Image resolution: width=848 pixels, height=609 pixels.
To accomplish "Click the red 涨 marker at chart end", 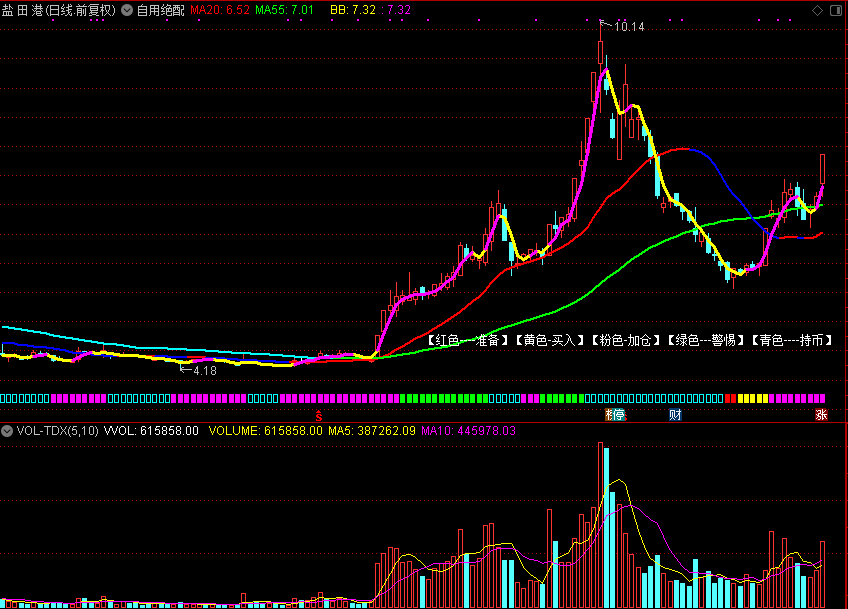I will tap(822, 415).
